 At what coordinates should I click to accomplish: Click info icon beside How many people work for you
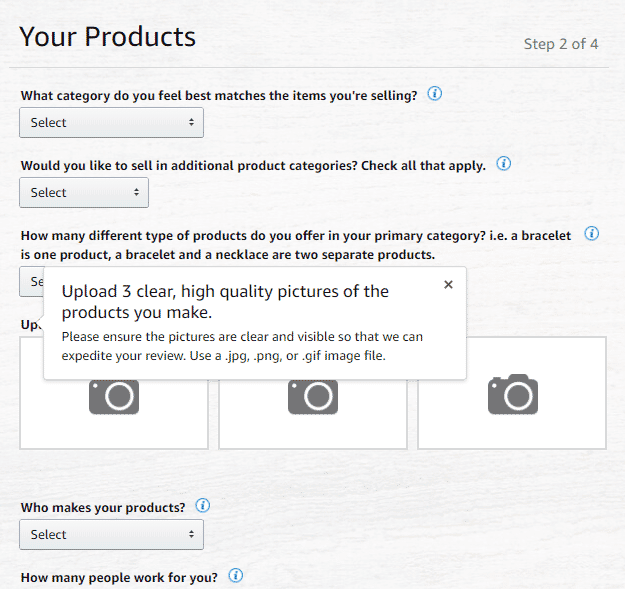236,576
